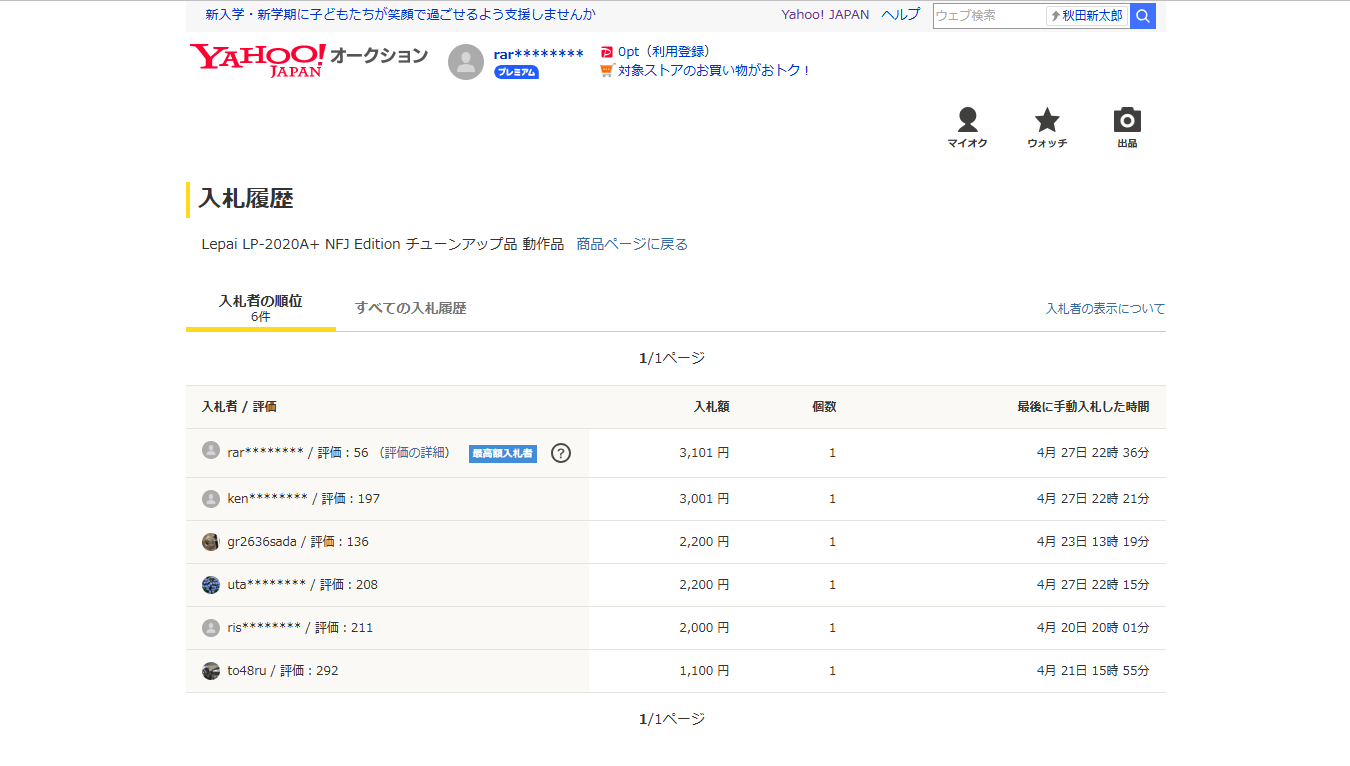Select the 入札者の順位 tab
1350x766 pixels.
tap(260, 307)
